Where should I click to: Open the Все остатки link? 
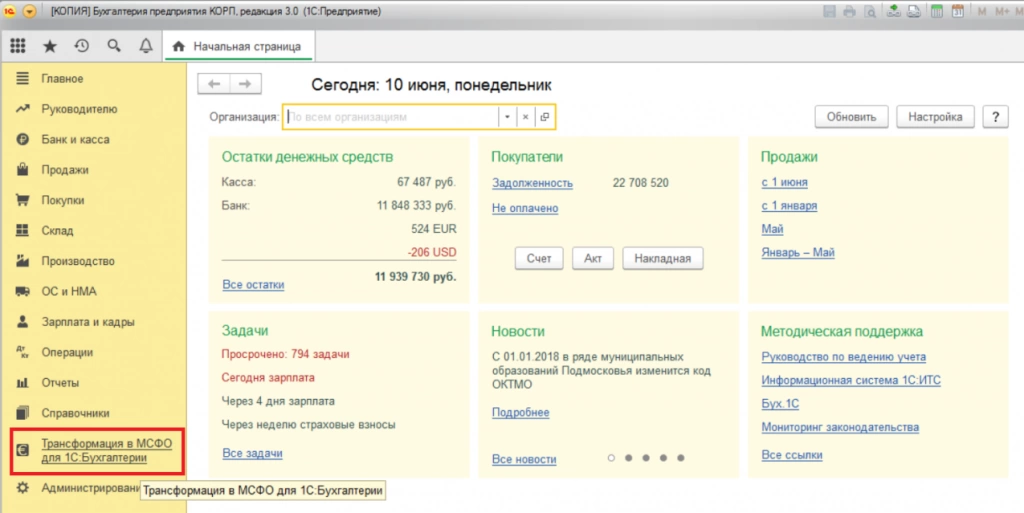(253, 285)
